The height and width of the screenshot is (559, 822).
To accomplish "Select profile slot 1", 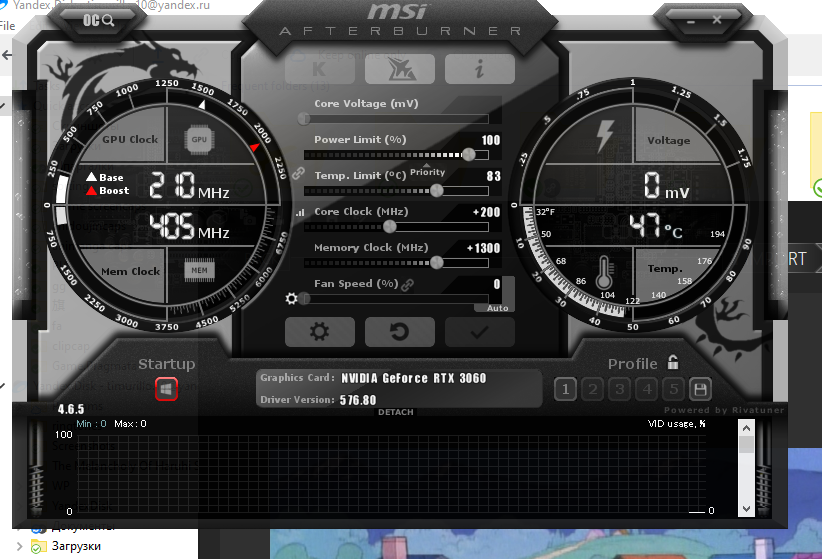I will pyautogui.click(x=565, y=390).
